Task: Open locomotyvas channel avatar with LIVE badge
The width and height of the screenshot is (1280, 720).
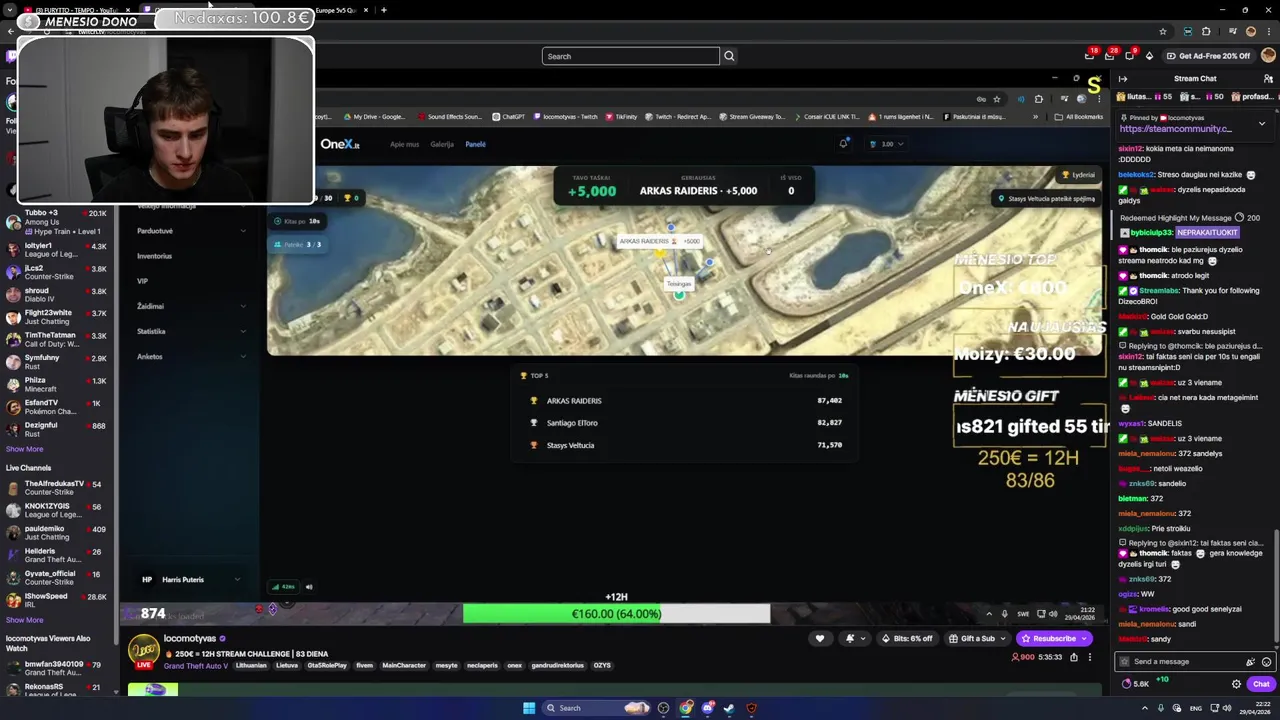Action: [x=144, y=651]
